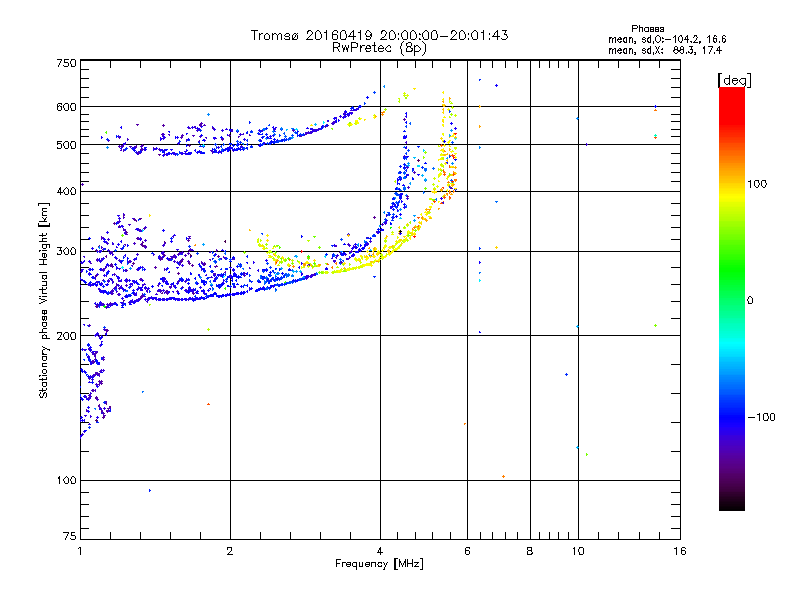800x600 pixels.
Task: Click the 'mean, sd,O:-104.2, 16.6' statistic
Action: coord(667,39)
